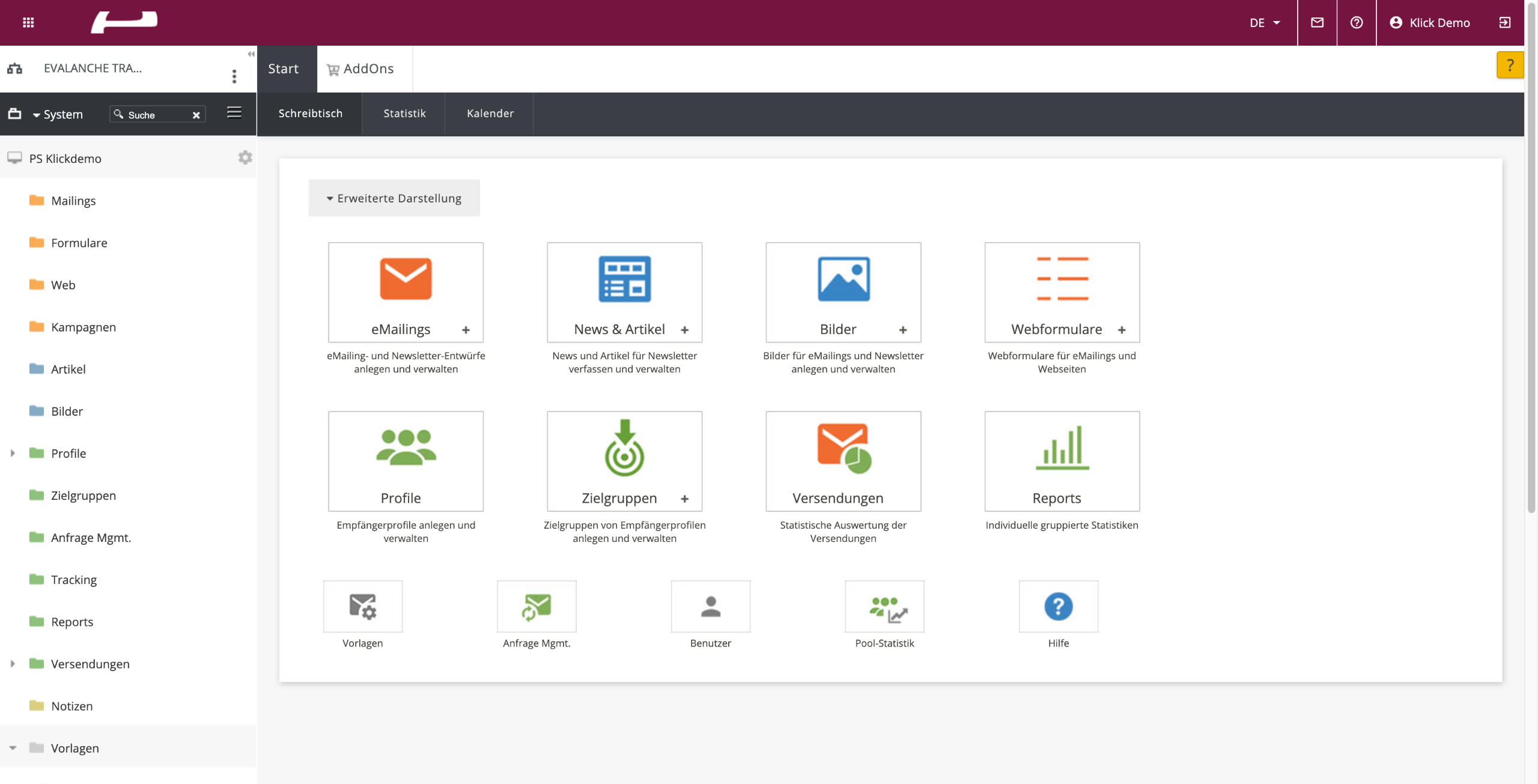The image size is (1538, 784).
Task: Open the Formulare folder
Action: click(79, 243)
